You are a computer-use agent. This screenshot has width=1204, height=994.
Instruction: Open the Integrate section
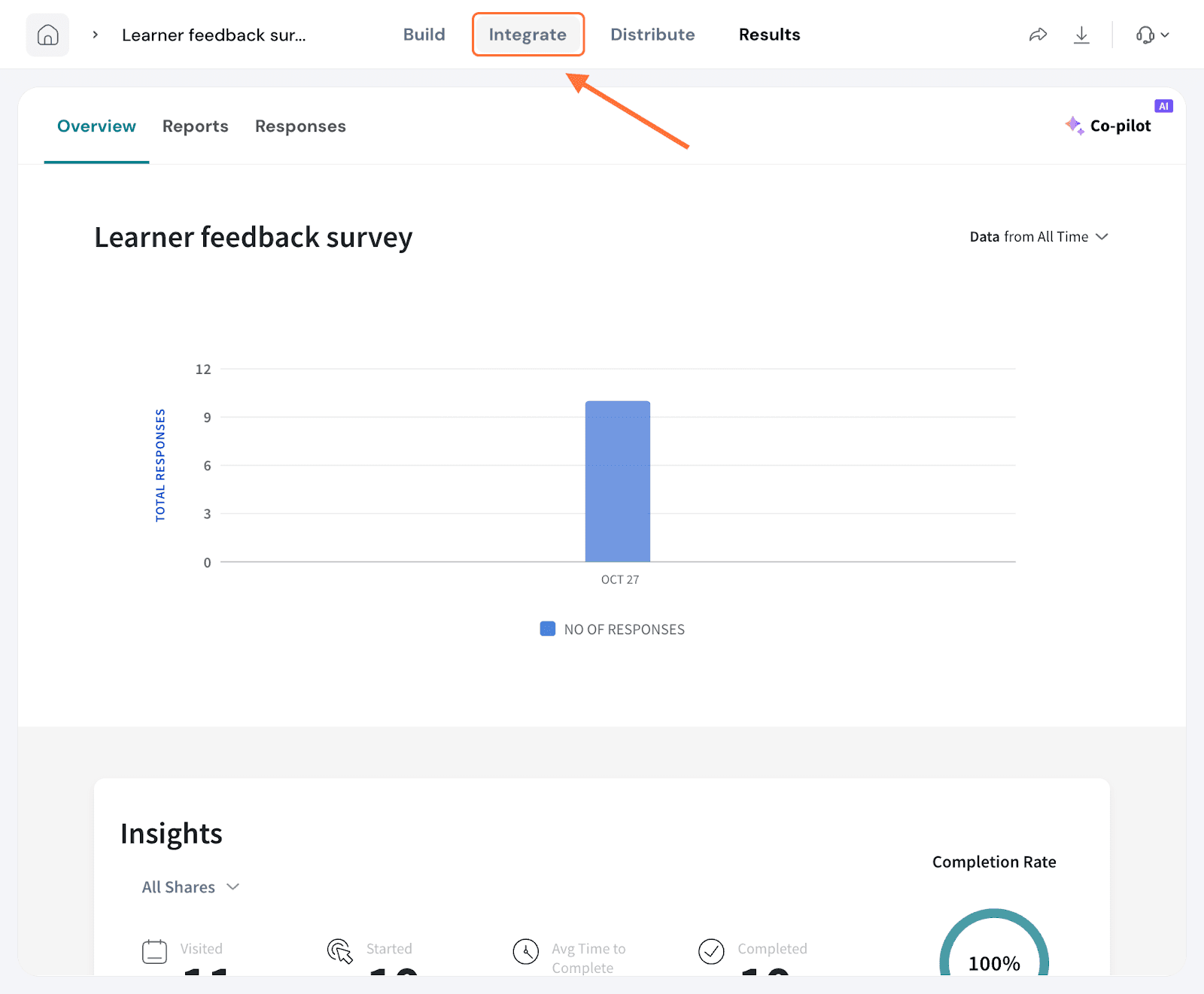click(528, 35)
